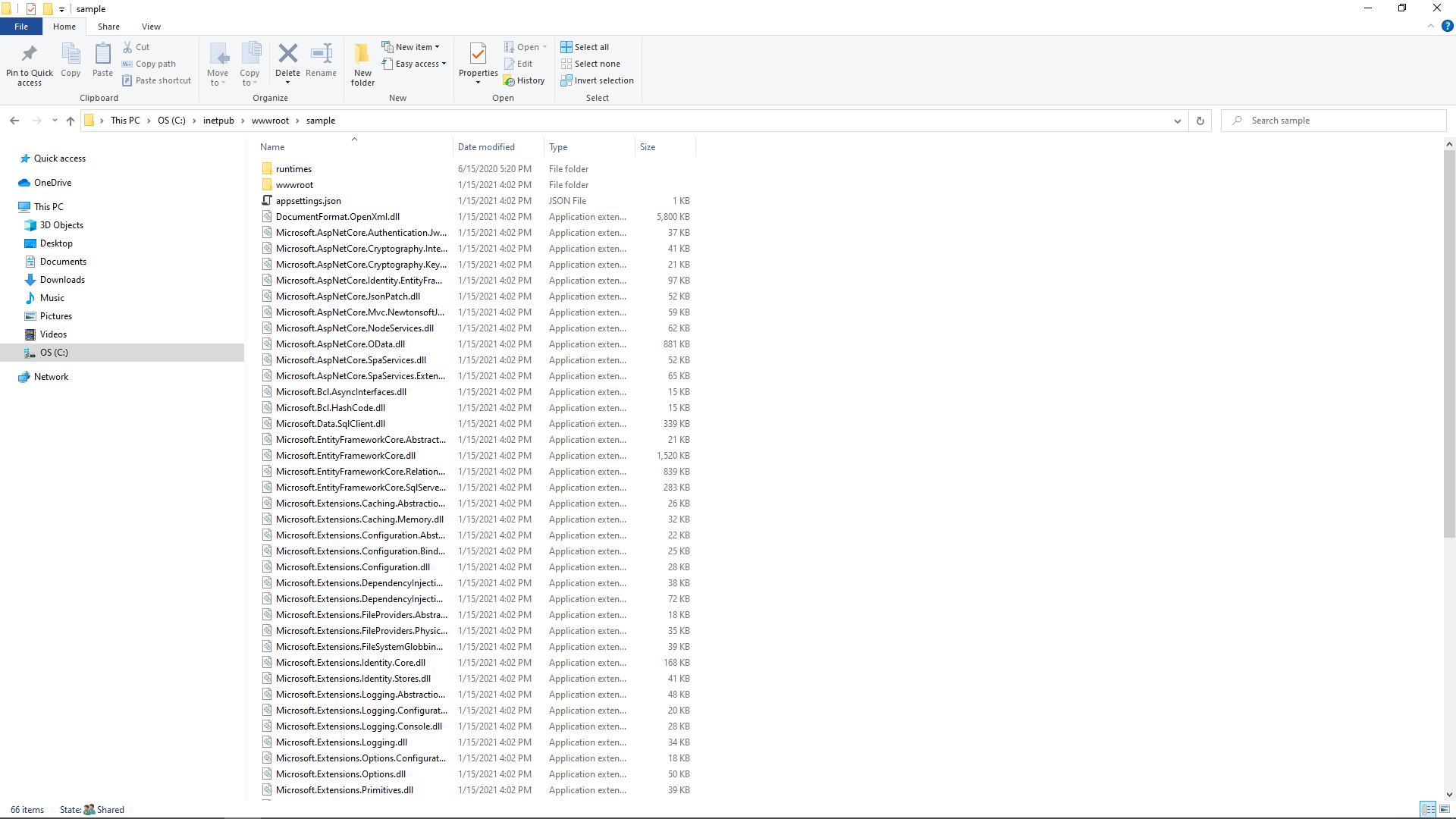Viewport: 1456px width, 819px height.
Task: Open the New item dropdown
Action: 410,47
